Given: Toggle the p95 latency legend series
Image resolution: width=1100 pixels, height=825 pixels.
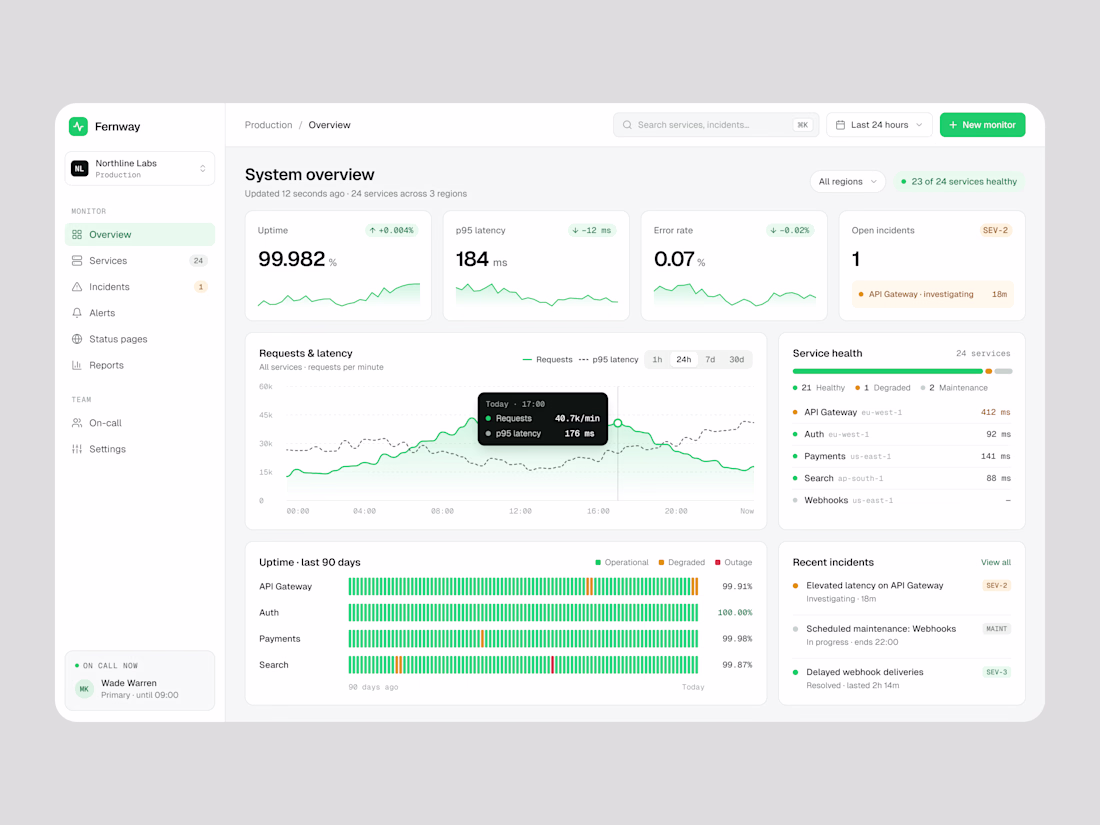Looking at the screenshot, I should coord(608,359).
